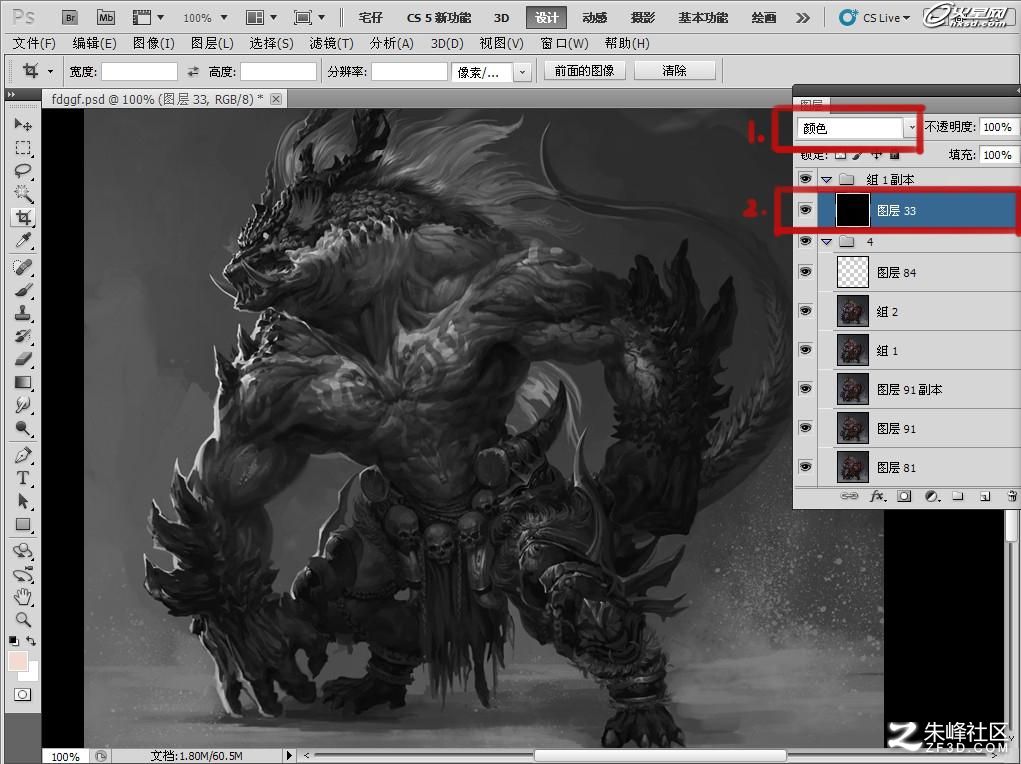The width and height of the screenshot is (1021, 764).
Task: Open the 图像(I) menu
Action: (154, 43)
